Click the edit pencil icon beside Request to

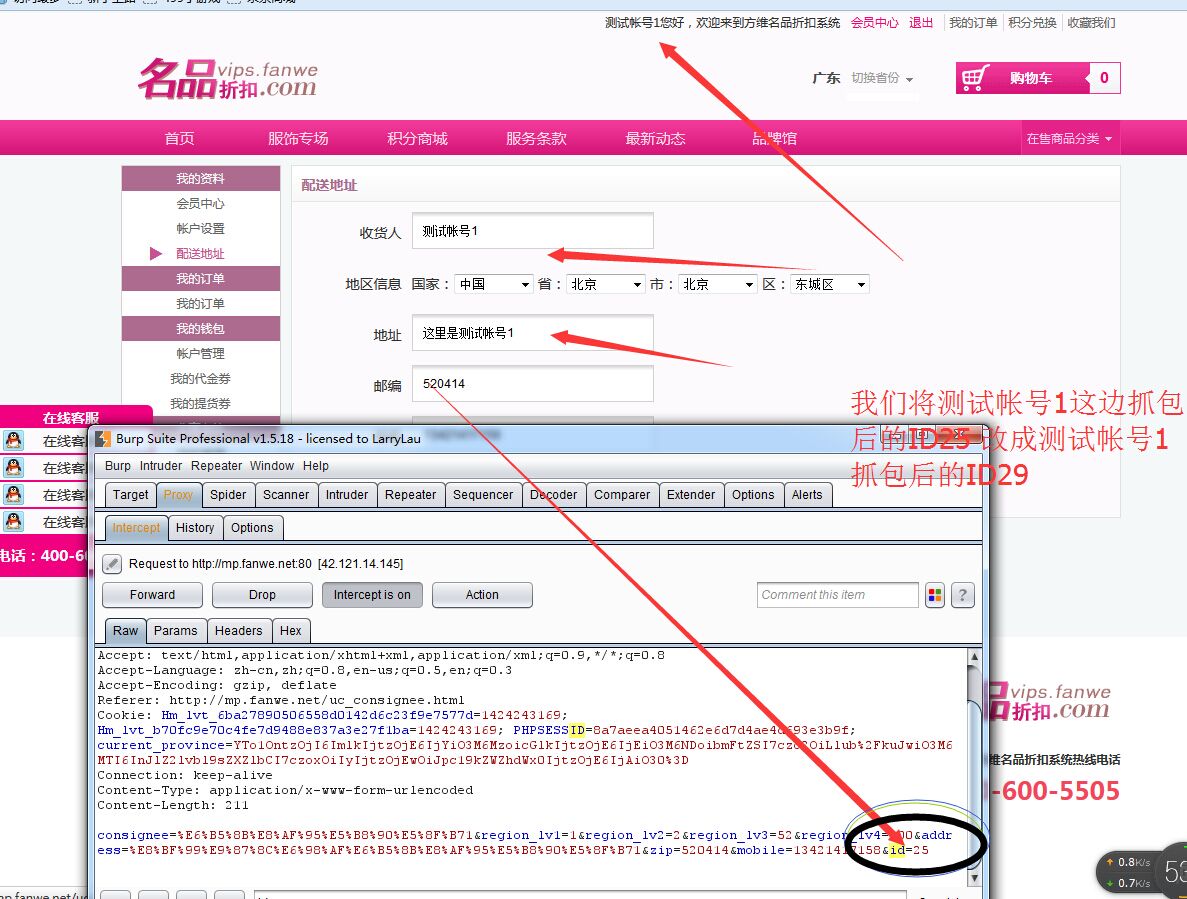(x=112, y=564)
